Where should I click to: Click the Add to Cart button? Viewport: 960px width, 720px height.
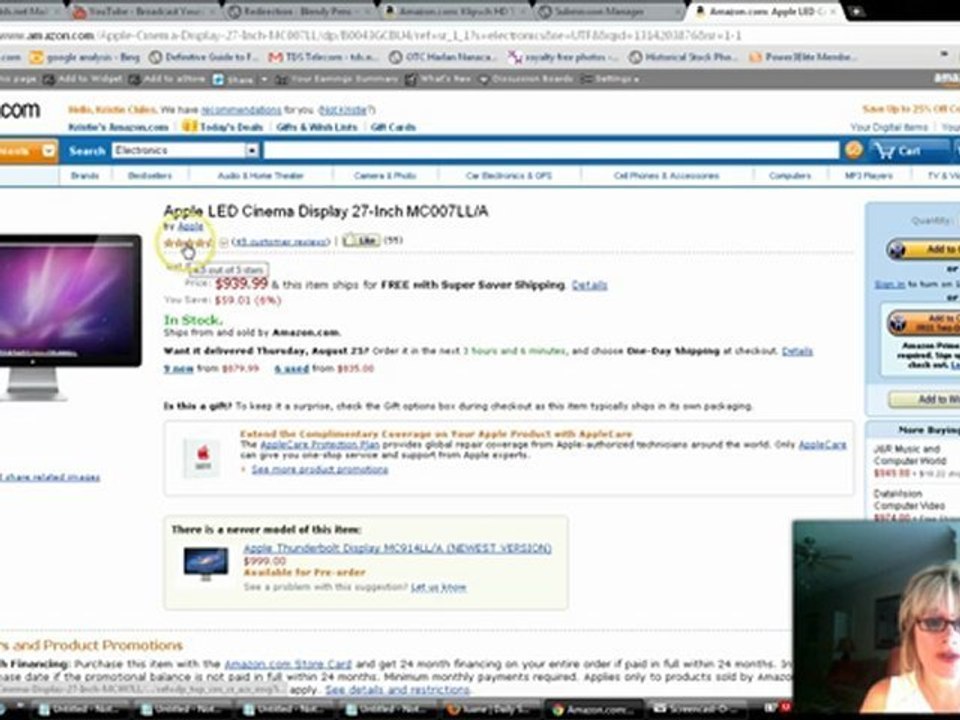coord(923,249)
